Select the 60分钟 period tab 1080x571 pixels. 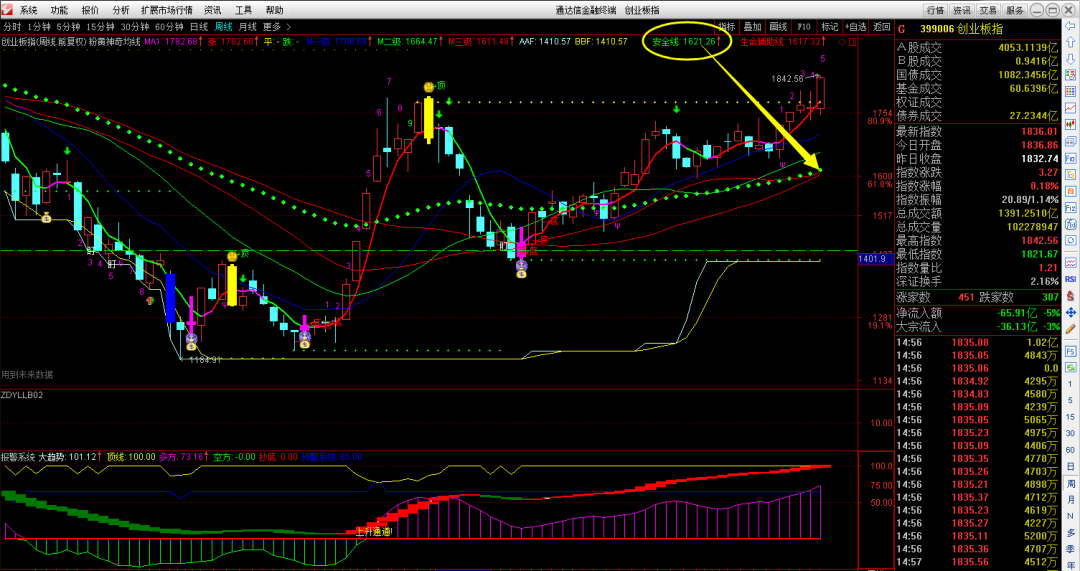[169, 27]
